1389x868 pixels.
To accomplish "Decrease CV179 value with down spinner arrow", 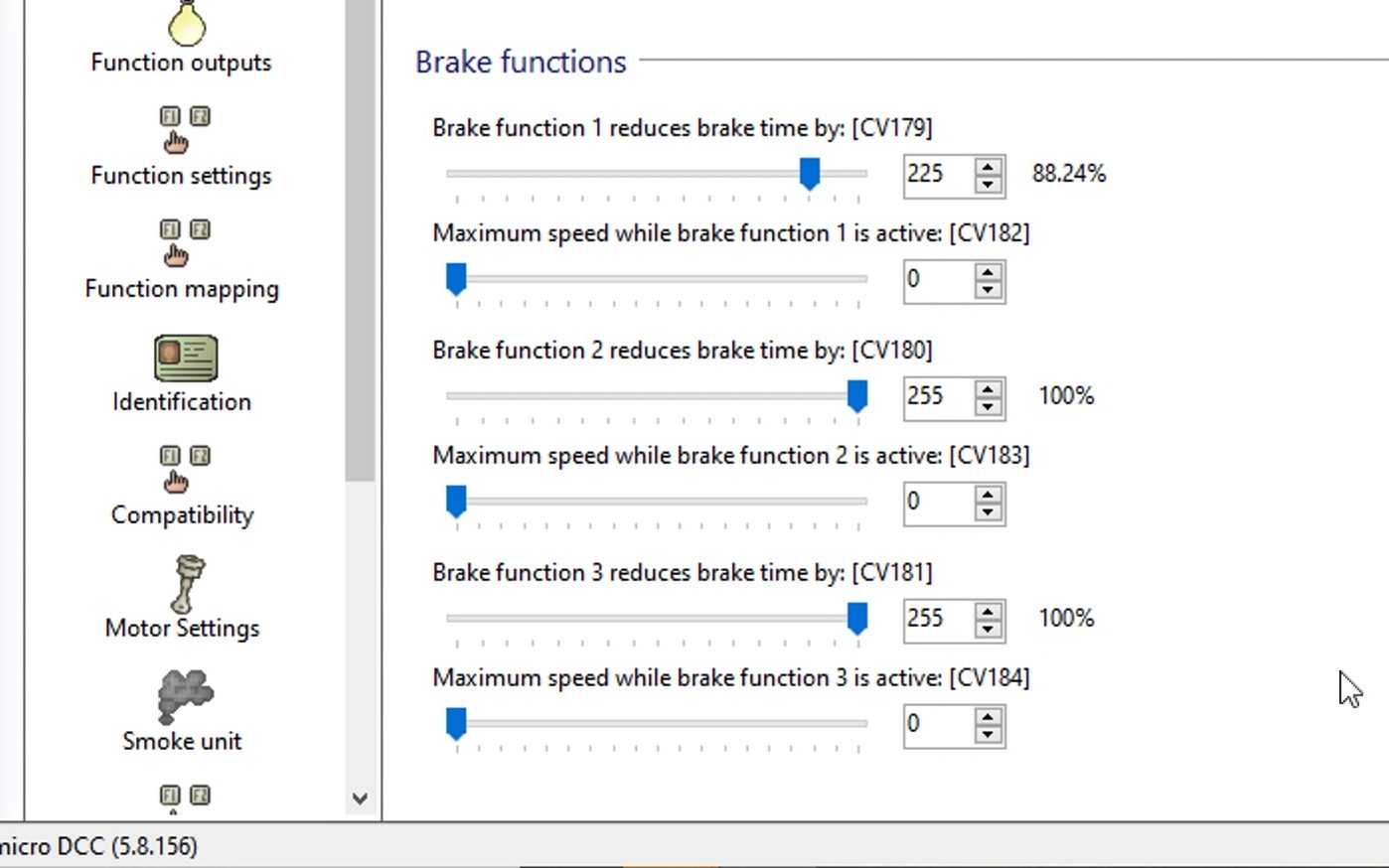I will click(988, 184).
